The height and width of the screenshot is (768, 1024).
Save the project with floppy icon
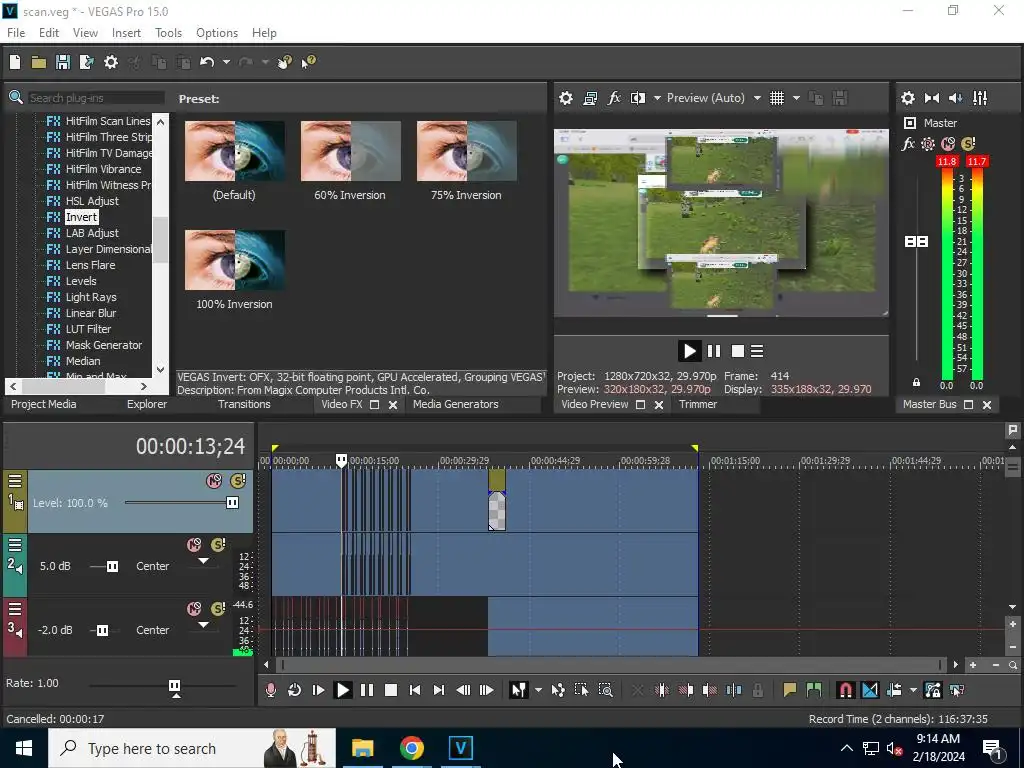pos(63,62)
